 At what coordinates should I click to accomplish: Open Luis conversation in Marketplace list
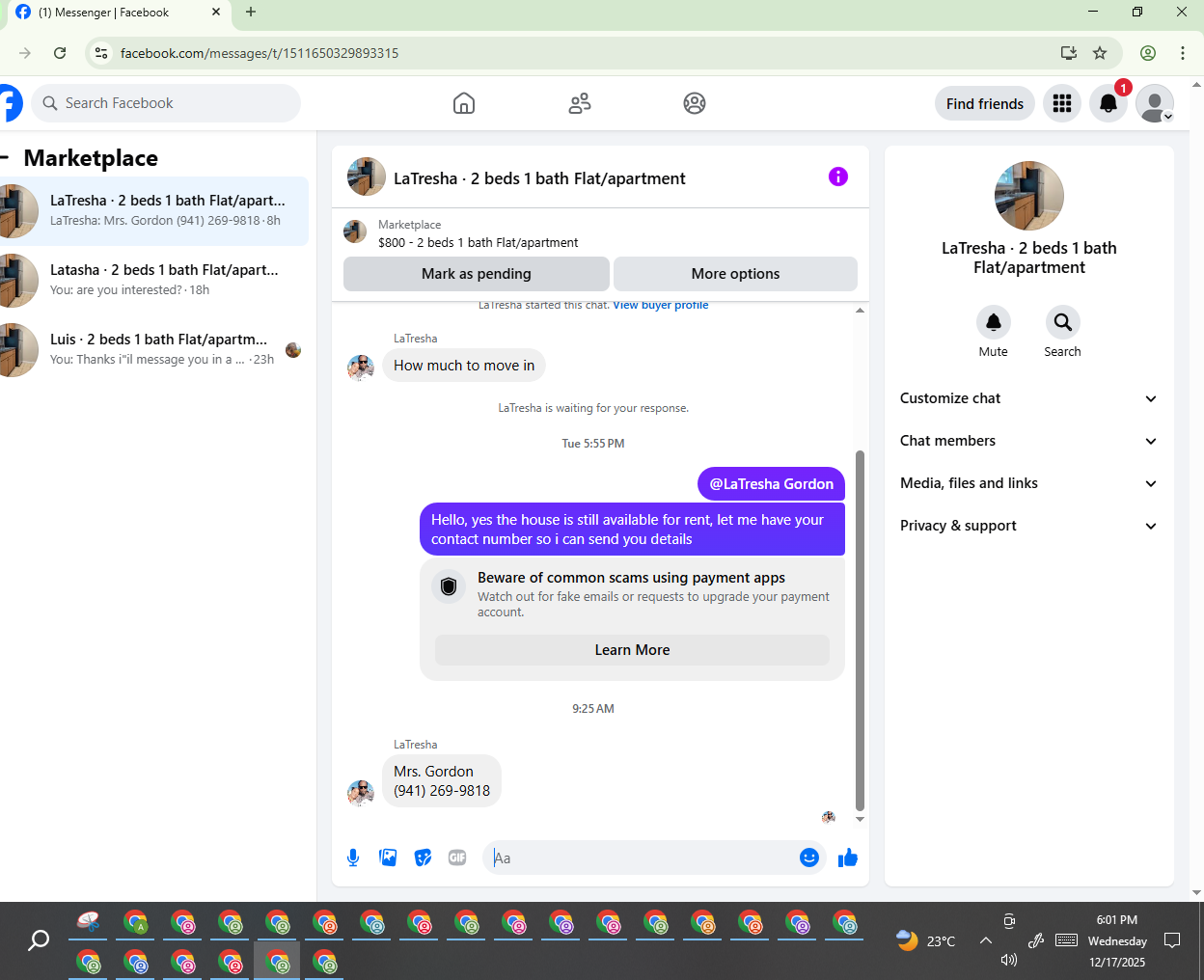pos(154,349)
